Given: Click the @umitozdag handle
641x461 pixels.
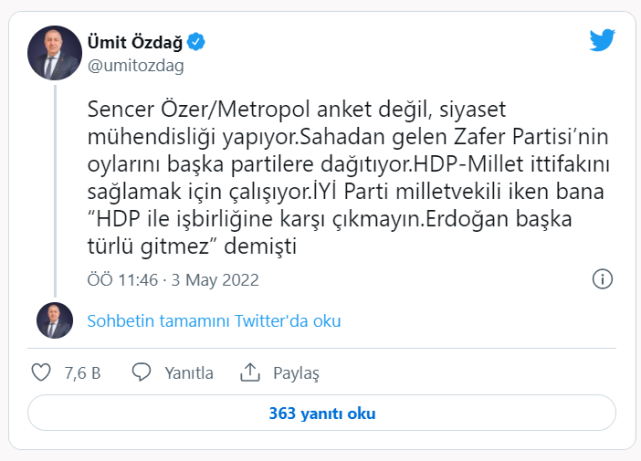Looking at the screenshot, I should pyautogui.click(x=136, y=65).
